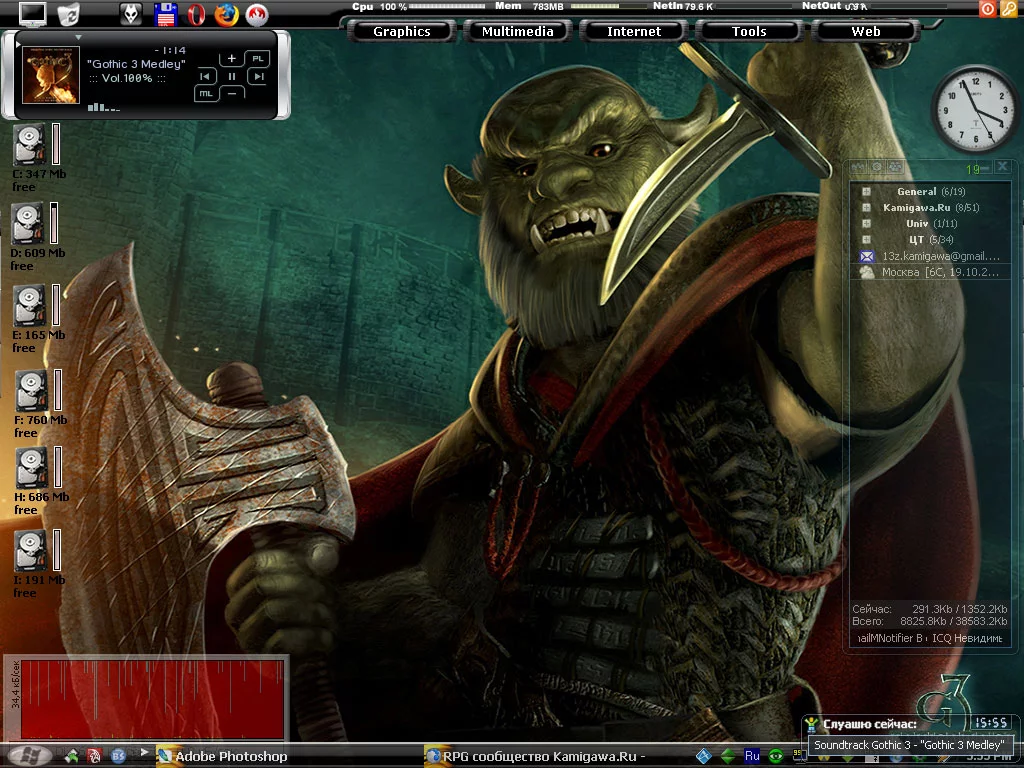Image resolution: width=1024 pixels, height=768 pixels.
Task: Click the drive F: usage bar
Action: 58,390
